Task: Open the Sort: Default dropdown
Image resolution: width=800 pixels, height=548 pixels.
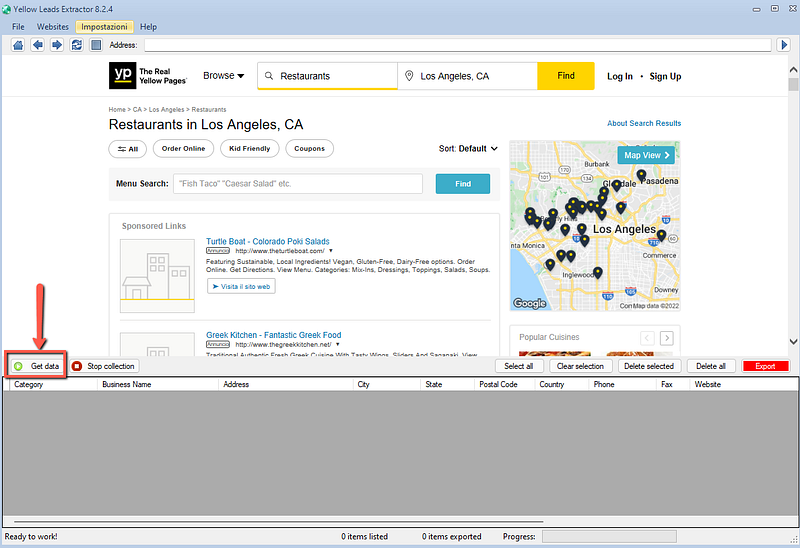Action: [468, 148]
